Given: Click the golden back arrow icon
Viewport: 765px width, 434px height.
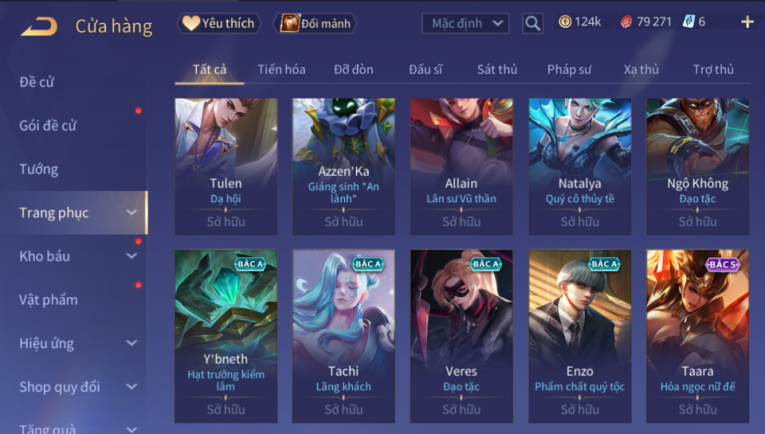Looking at the screenshot, I should (x=39, y=26).
